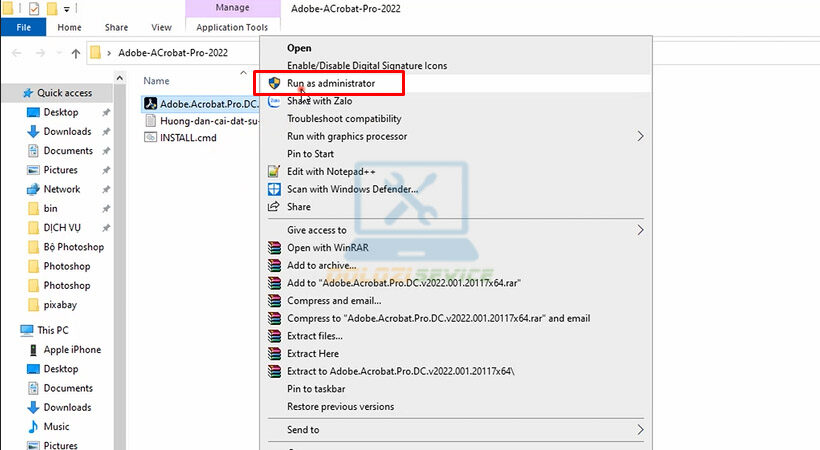Click the Network icon in Quick access

click(33, 189)
